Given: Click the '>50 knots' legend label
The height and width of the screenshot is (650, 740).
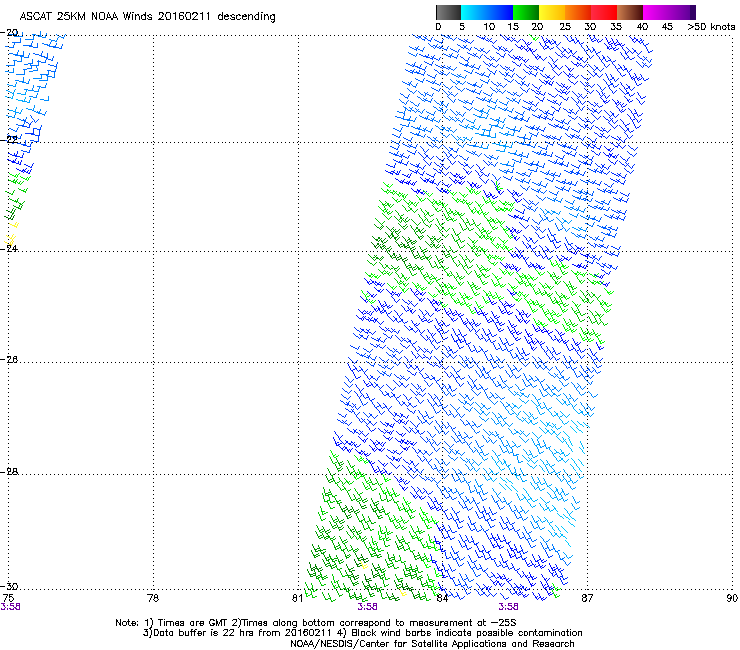Looking at the screenshot, I should pos(711,27).
